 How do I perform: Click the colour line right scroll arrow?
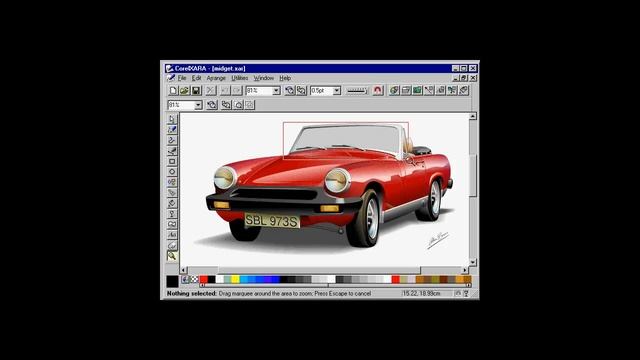click(x=469, y=285)
